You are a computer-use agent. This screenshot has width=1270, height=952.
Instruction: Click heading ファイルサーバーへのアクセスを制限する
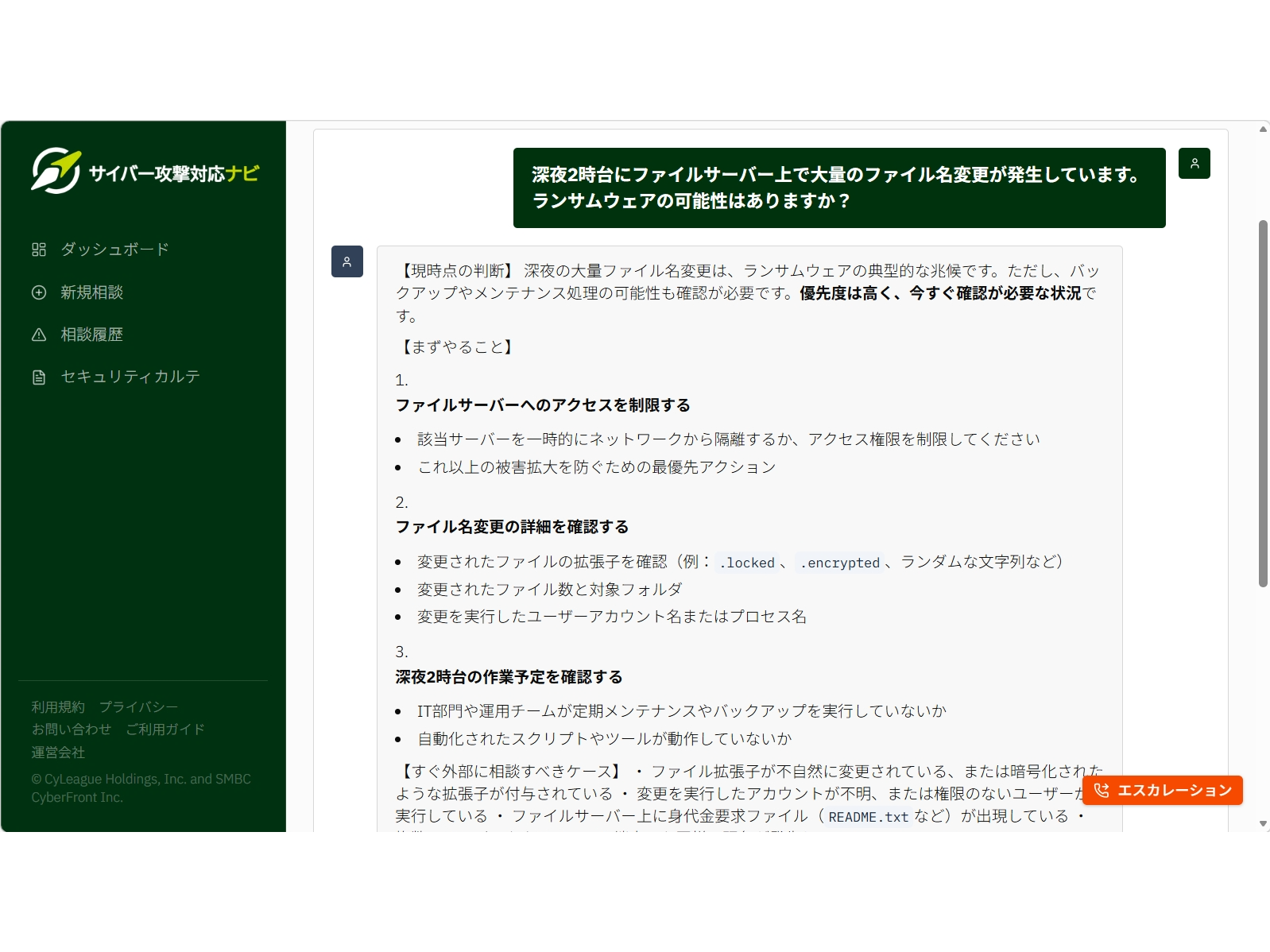(544, 405)
